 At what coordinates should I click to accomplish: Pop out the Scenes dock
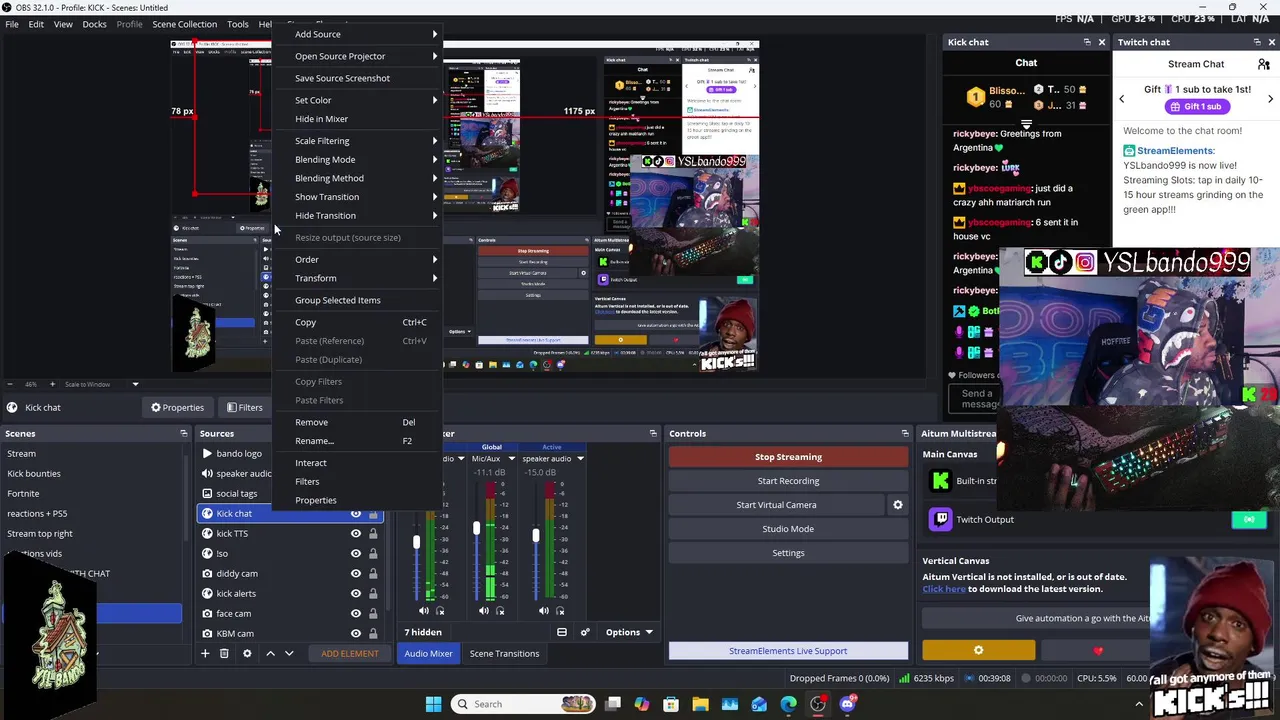pos(183,434)
